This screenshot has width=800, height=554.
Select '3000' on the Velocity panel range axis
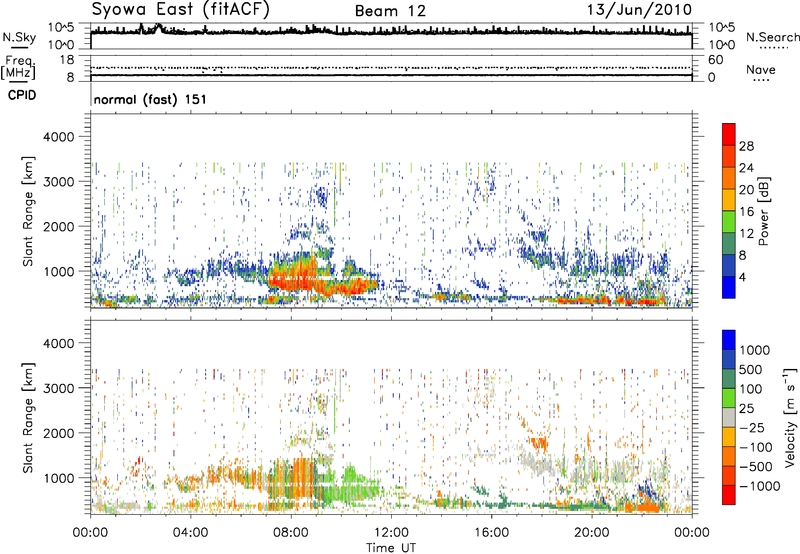point(58,388)
